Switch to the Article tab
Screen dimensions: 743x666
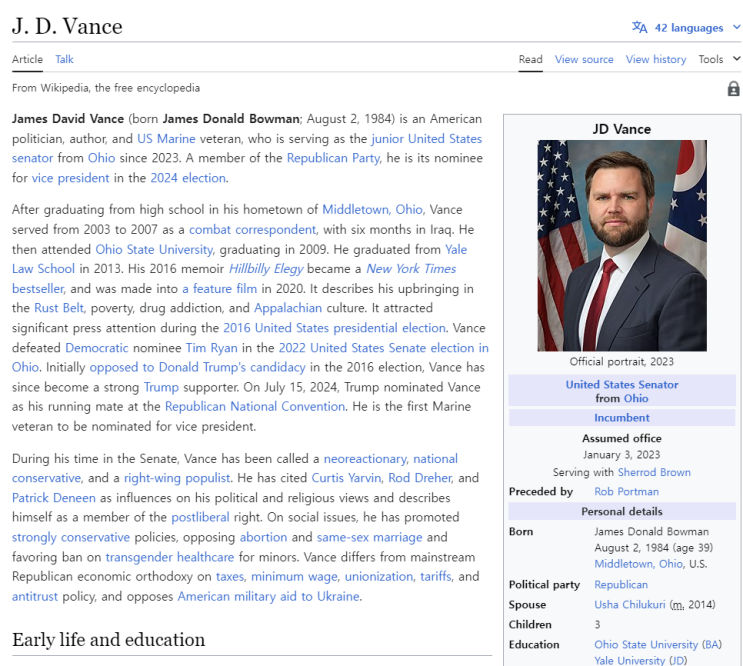point(27,59)
